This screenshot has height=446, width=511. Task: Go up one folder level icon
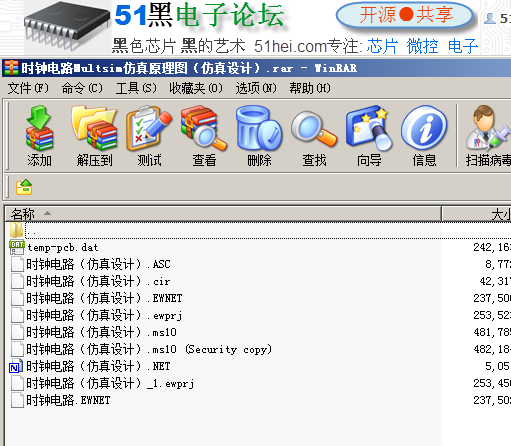tap(24, 187)
